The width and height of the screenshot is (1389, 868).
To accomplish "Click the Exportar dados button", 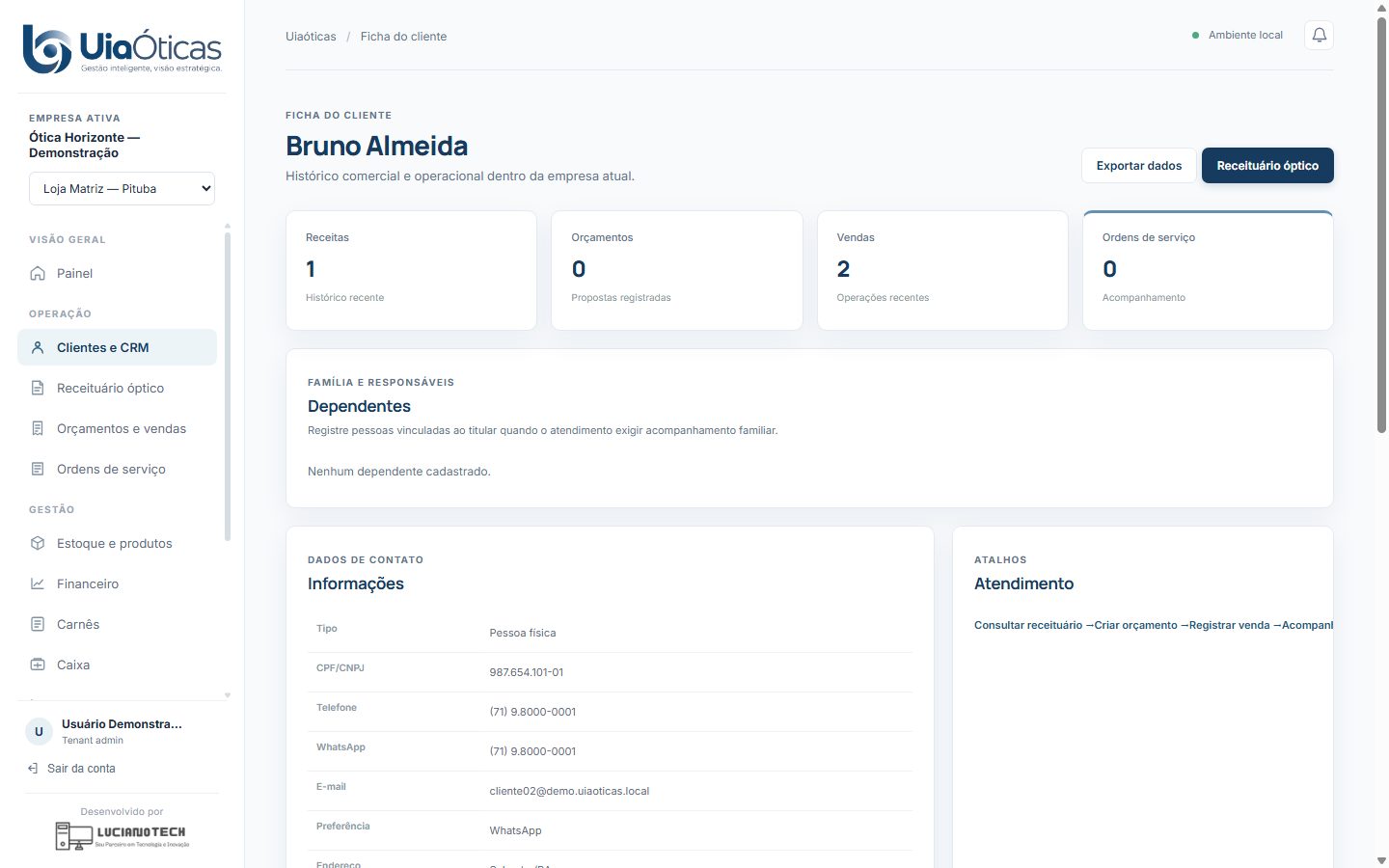I will point(1139,166).
